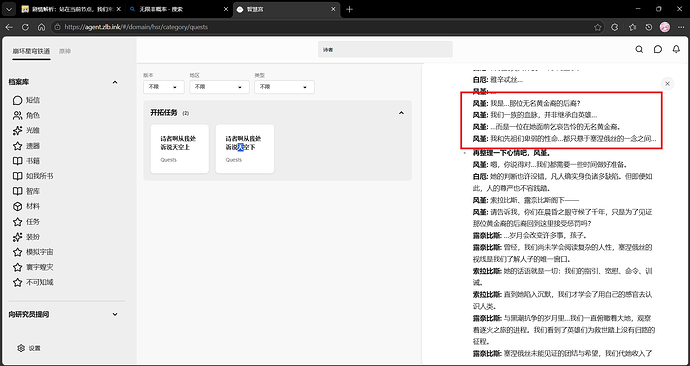Open a new browser tab
Viewport: 690px width, 366px height.
pyautogui.click(x=349, y=9)
